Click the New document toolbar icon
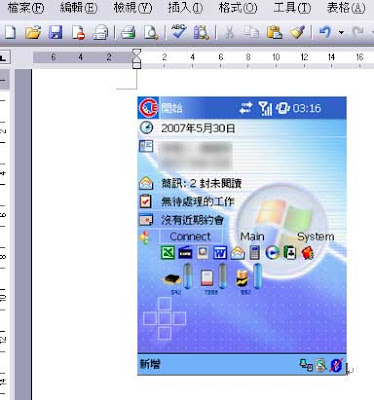This screenshot has width=374, height=400. click(10, 33)
